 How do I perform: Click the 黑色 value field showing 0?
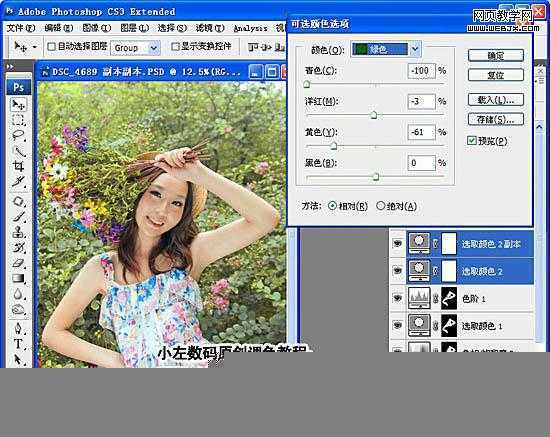(421, 163)
